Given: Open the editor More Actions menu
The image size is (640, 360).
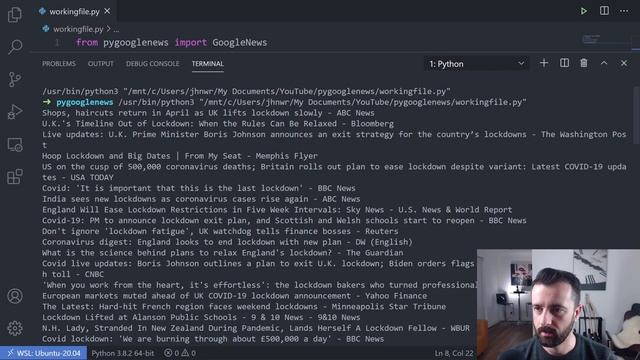Looking at the screenshot, I should pos(624,11).
